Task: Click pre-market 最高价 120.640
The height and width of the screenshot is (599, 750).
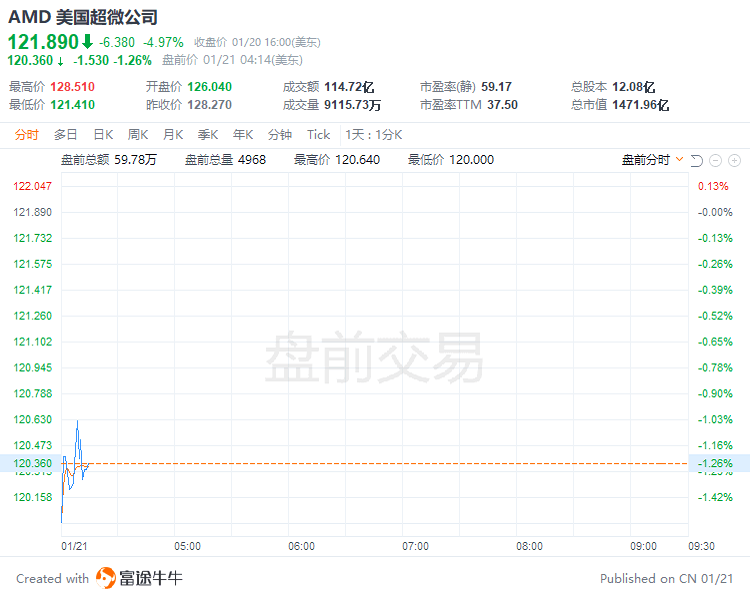Action: pos(337,160)
